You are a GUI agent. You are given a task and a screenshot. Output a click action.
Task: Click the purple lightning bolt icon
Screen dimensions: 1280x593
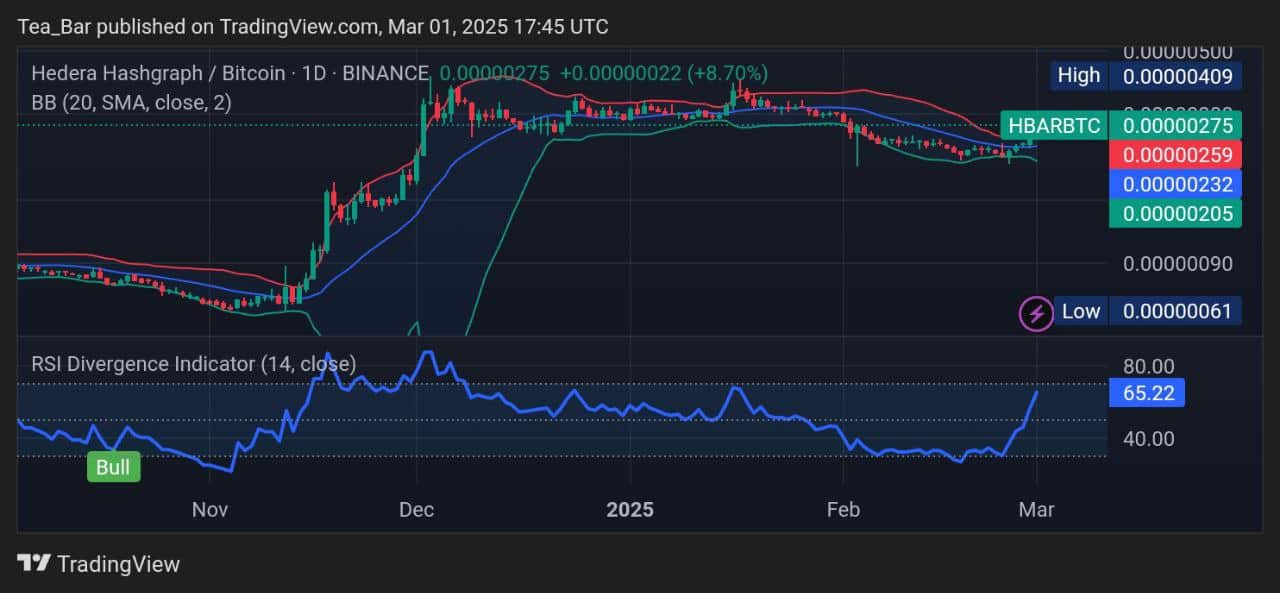coord(1036,313)
